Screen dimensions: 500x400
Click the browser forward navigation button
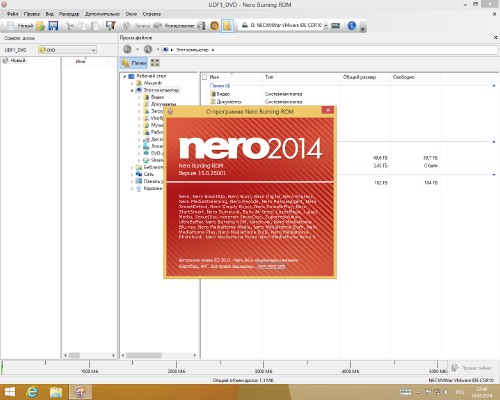[x=148, y=49]
